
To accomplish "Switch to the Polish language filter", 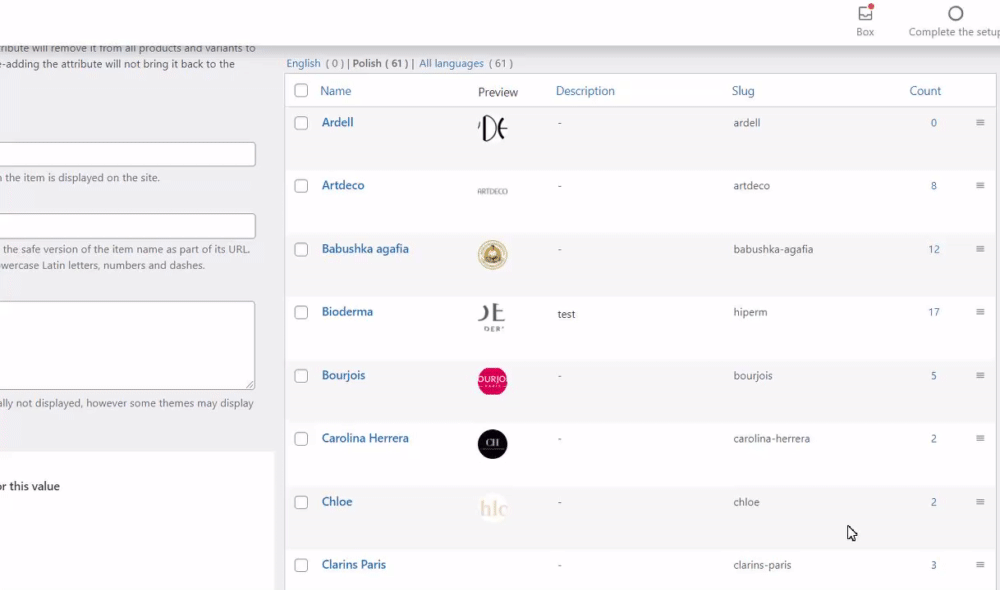I will point(367,63).
